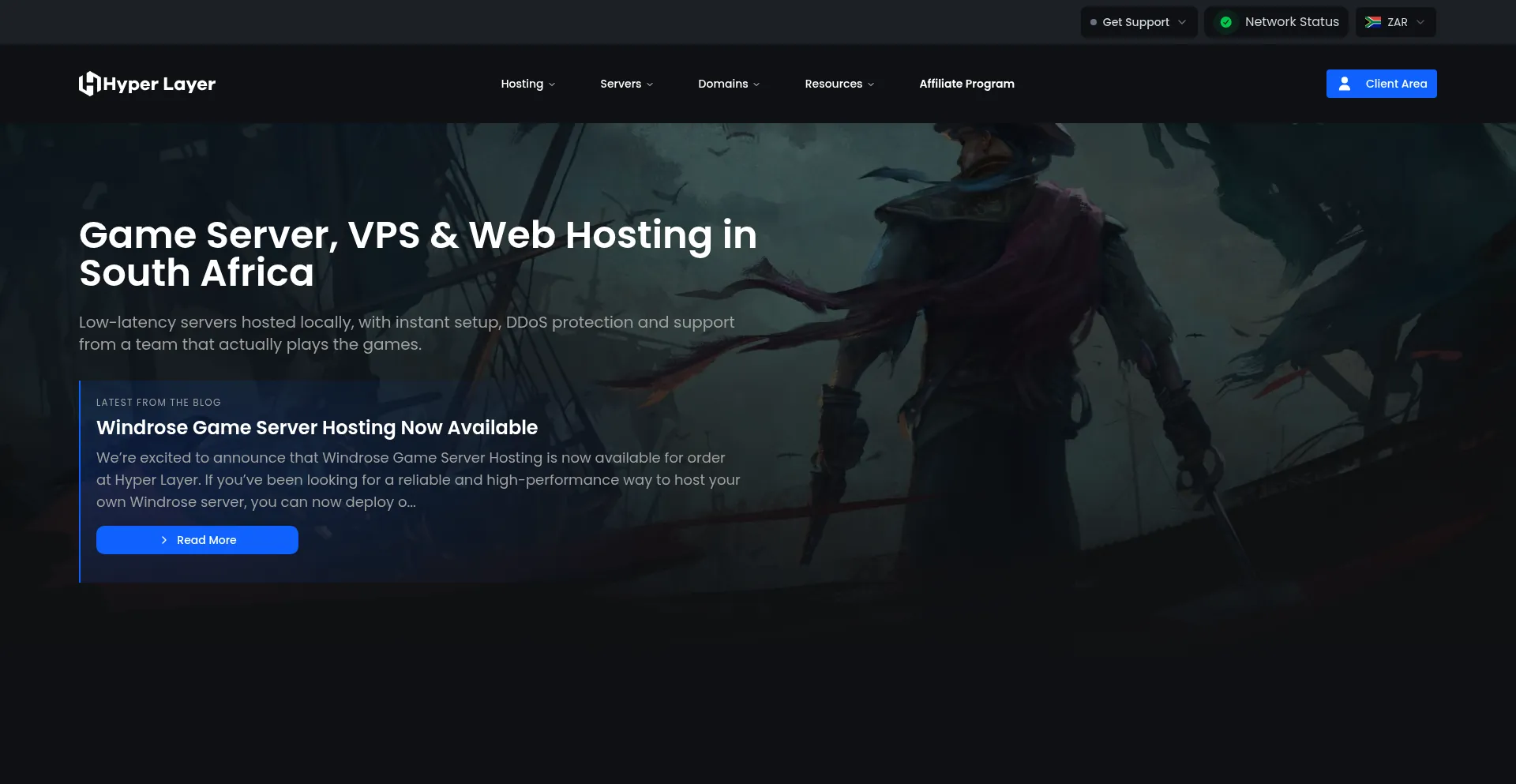Expand the Resources menu chevron
Screen dimensions: 1516x784
coord(871,84)
